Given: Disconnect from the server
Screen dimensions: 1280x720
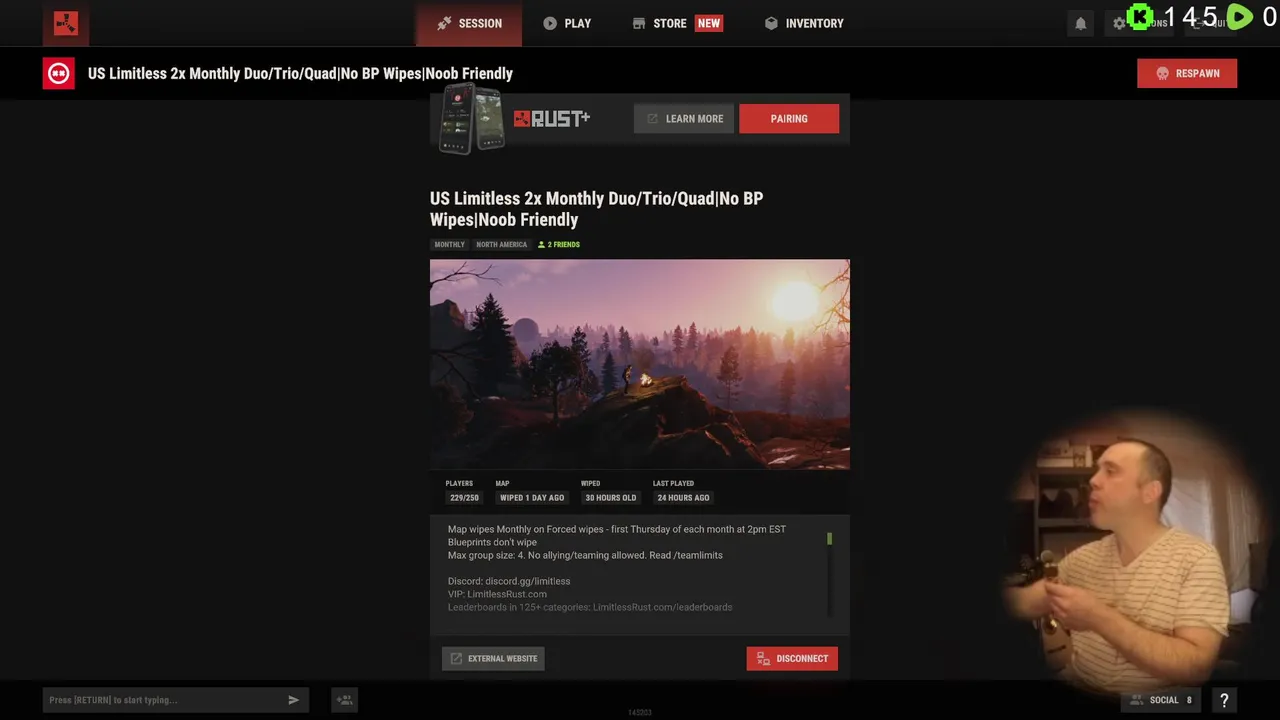Looking at the screenshot, I should pos(792,658).
